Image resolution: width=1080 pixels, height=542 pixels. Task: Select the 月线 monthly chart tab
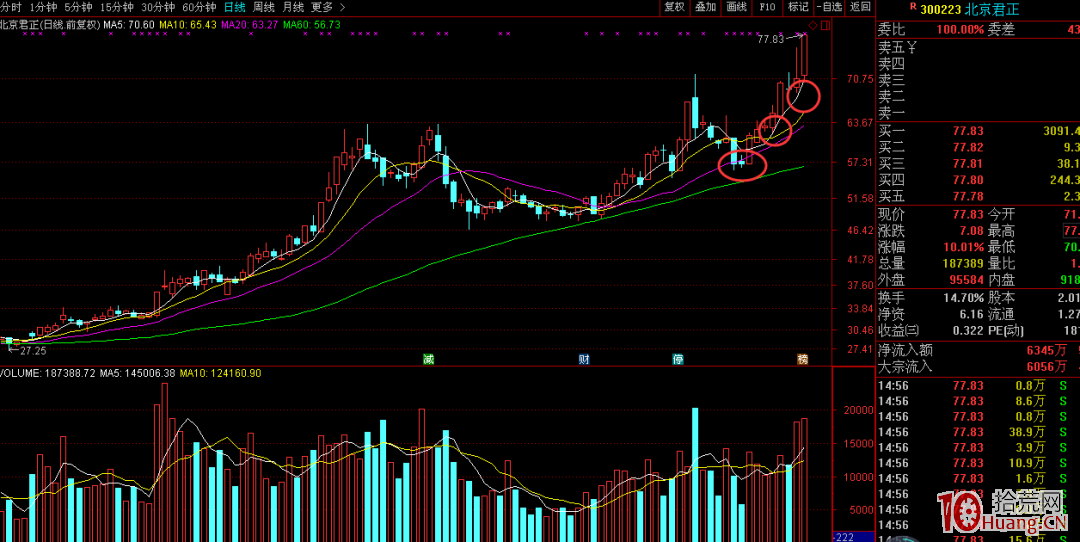tap(293, 8)
